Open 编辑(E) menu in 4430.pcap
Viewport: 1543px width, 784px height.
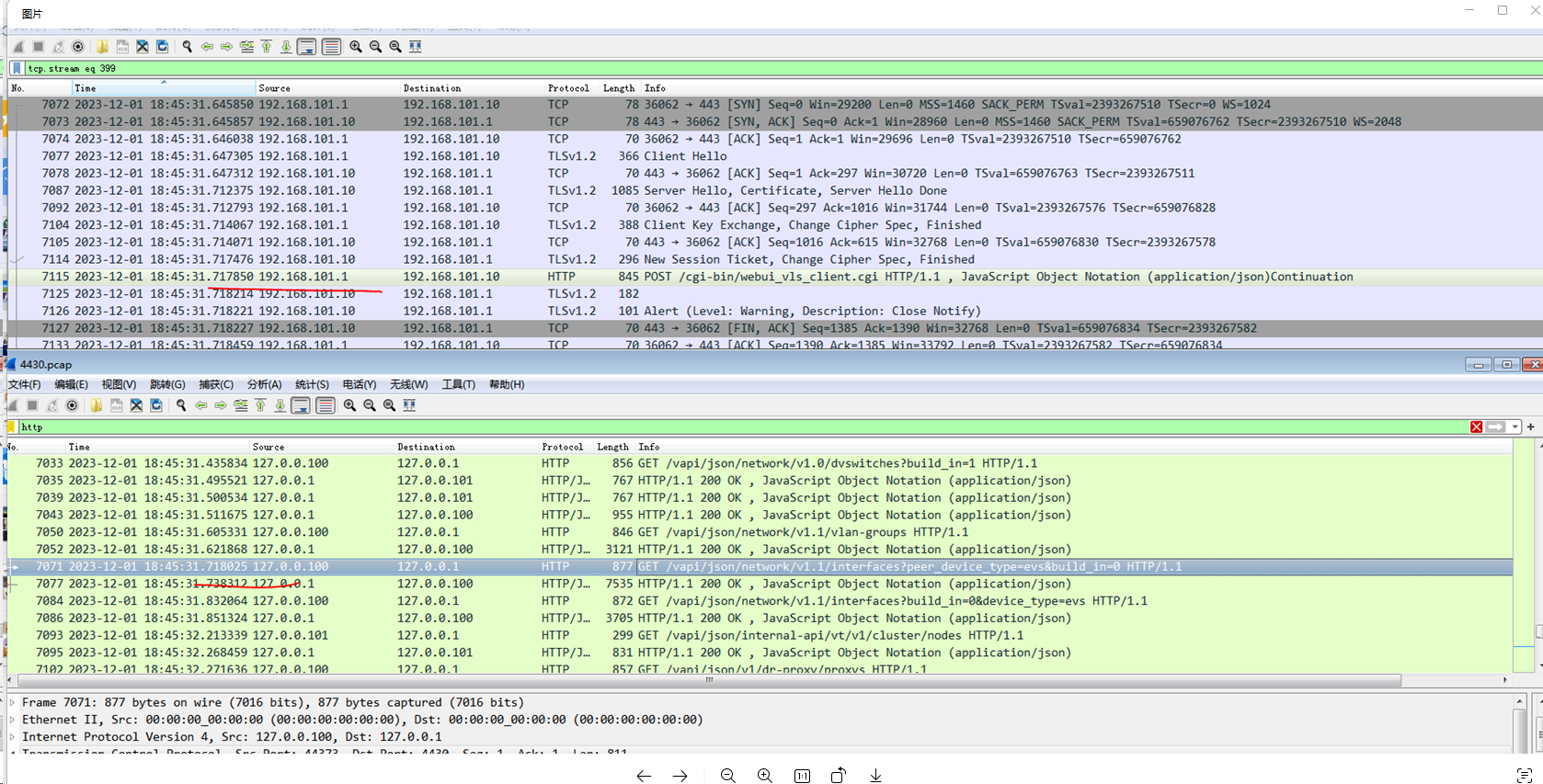[71, 384]
